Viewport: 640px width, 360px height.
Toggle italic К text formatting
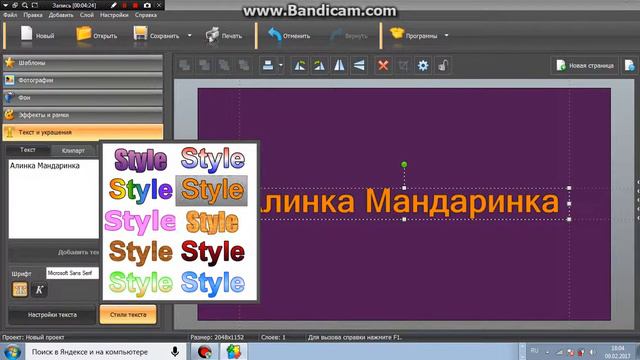click(x=39, y=289)
